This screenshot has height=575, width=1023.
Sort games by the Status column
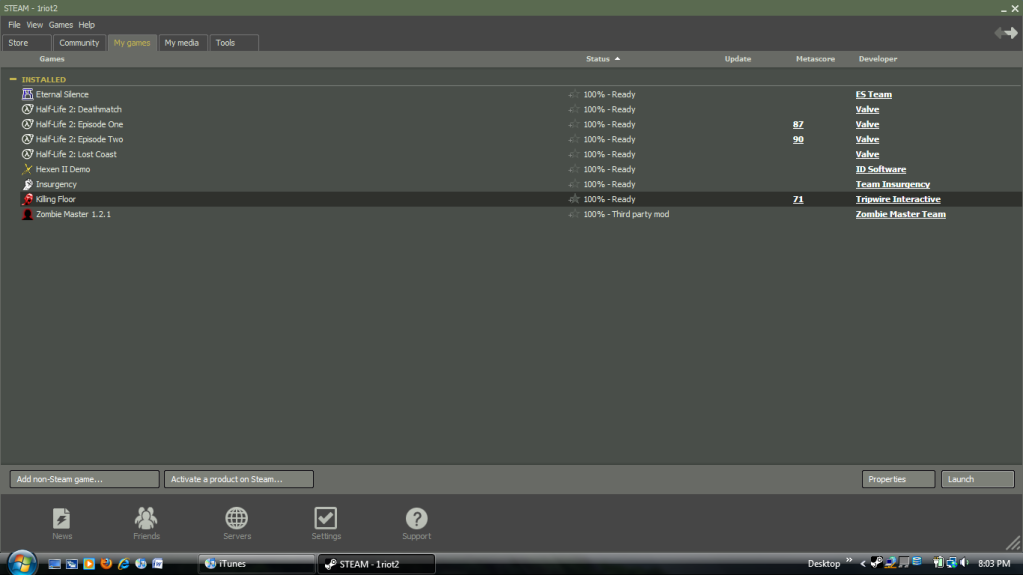[598, 59]
